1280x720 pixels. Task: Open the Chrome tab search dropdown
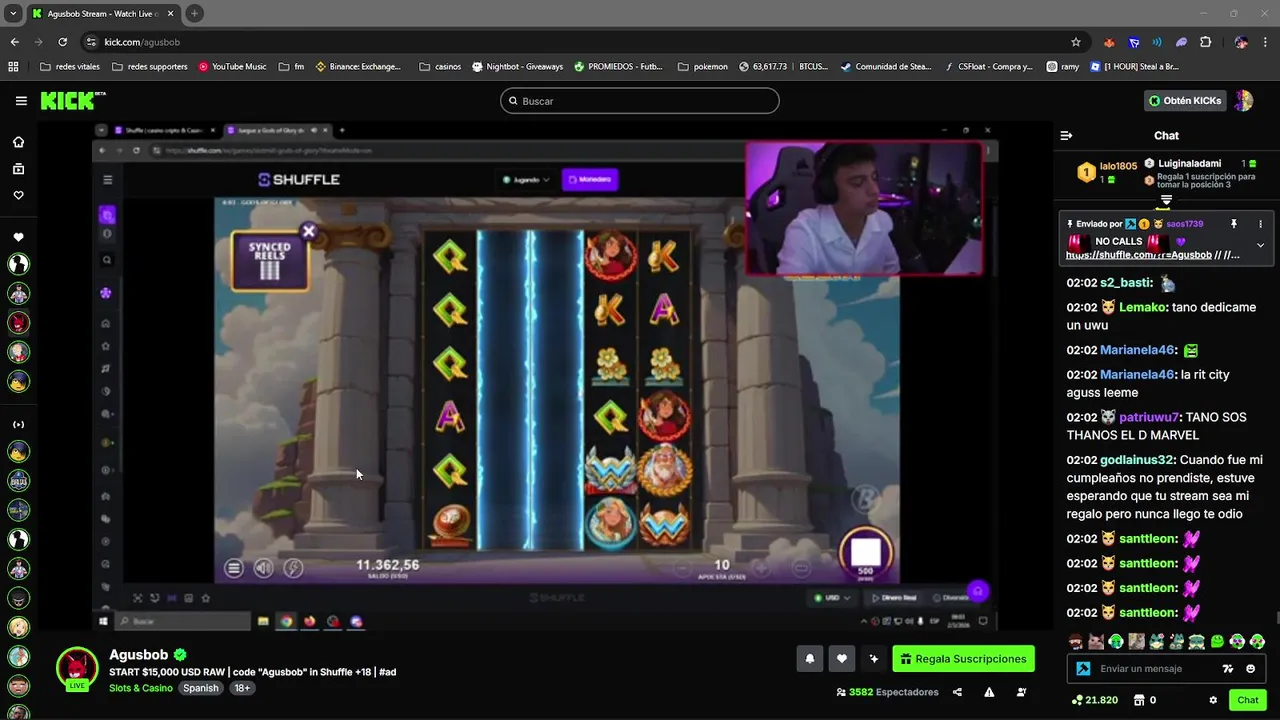click(x=13, y=13)
